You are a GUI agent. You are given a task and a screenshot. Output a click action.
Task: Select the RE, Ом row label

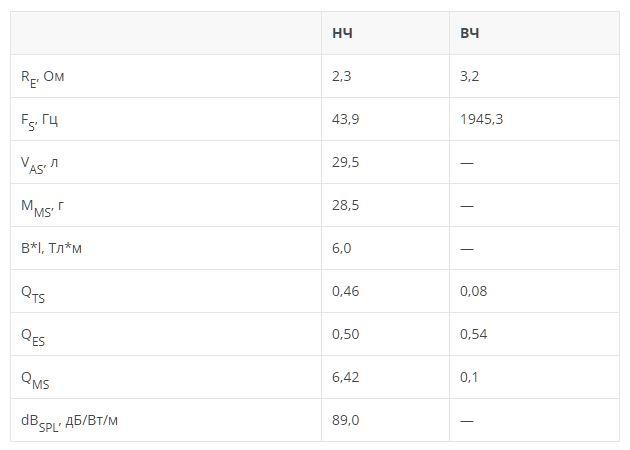click(x=42, y=78)
